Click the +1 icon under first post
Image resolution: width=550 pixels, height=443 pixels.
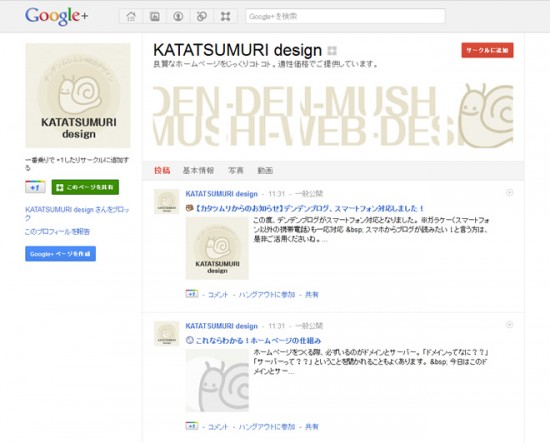coord(192,294)
